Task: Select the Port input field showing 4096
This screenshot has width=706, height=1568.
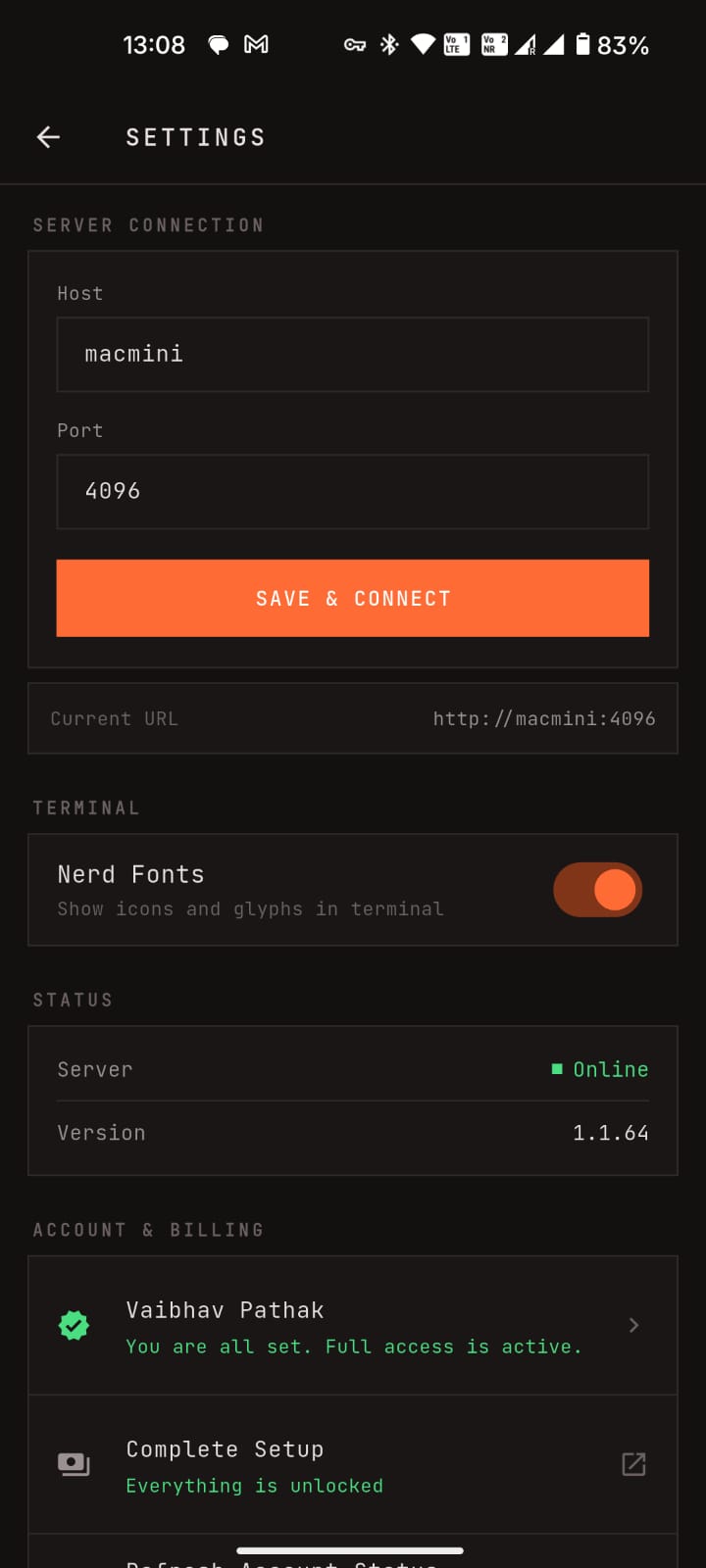Action: tap(353, 491)
